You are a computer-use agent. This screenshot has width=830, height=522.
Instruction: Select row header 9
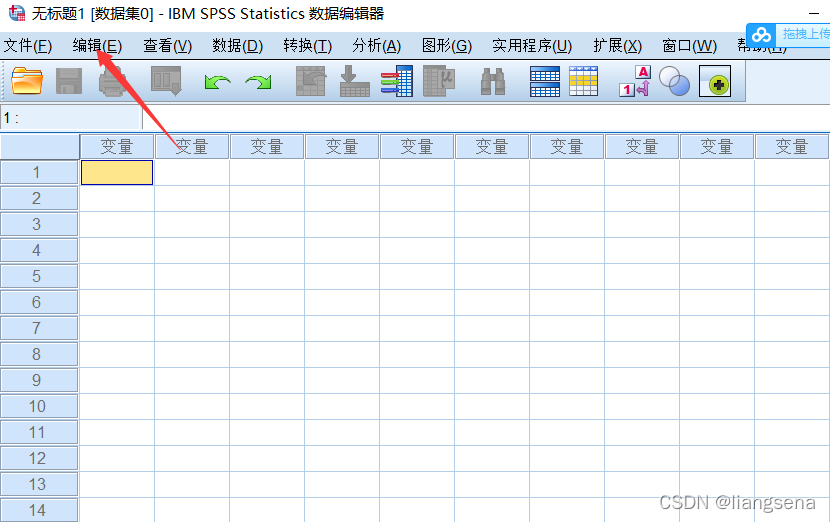[x=39, y=380]
